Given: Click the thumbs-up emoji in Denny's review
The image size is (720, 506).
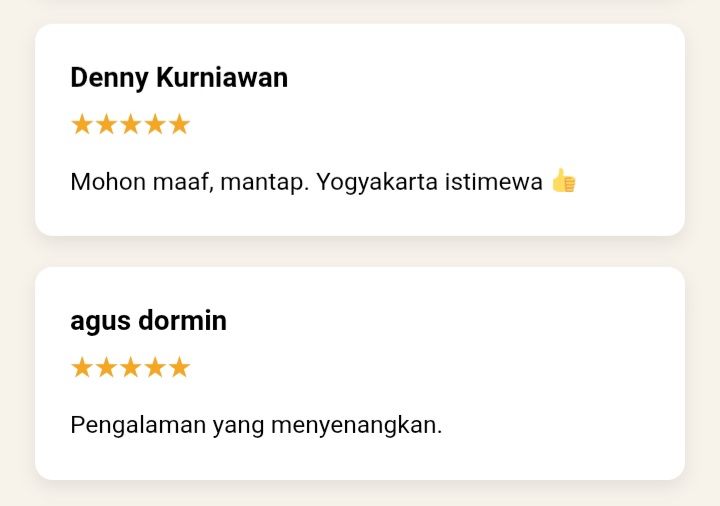Looking at the screenshot, I should tap(564, 182).
